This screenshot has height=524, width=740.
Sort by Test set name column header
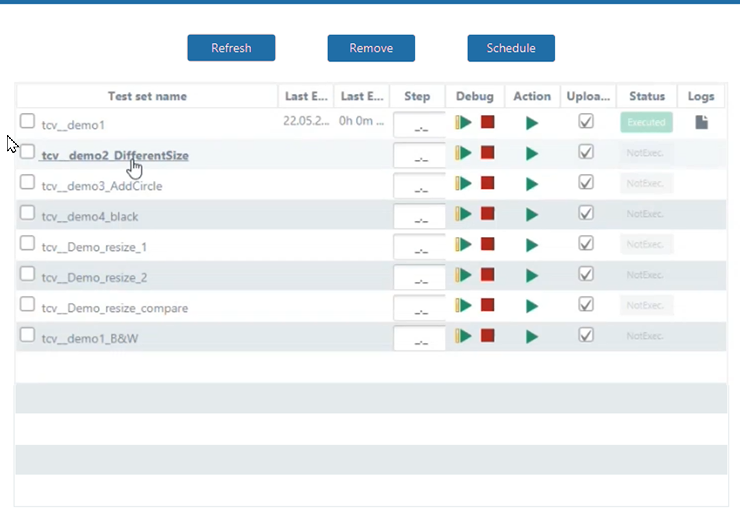click(147, 96)
